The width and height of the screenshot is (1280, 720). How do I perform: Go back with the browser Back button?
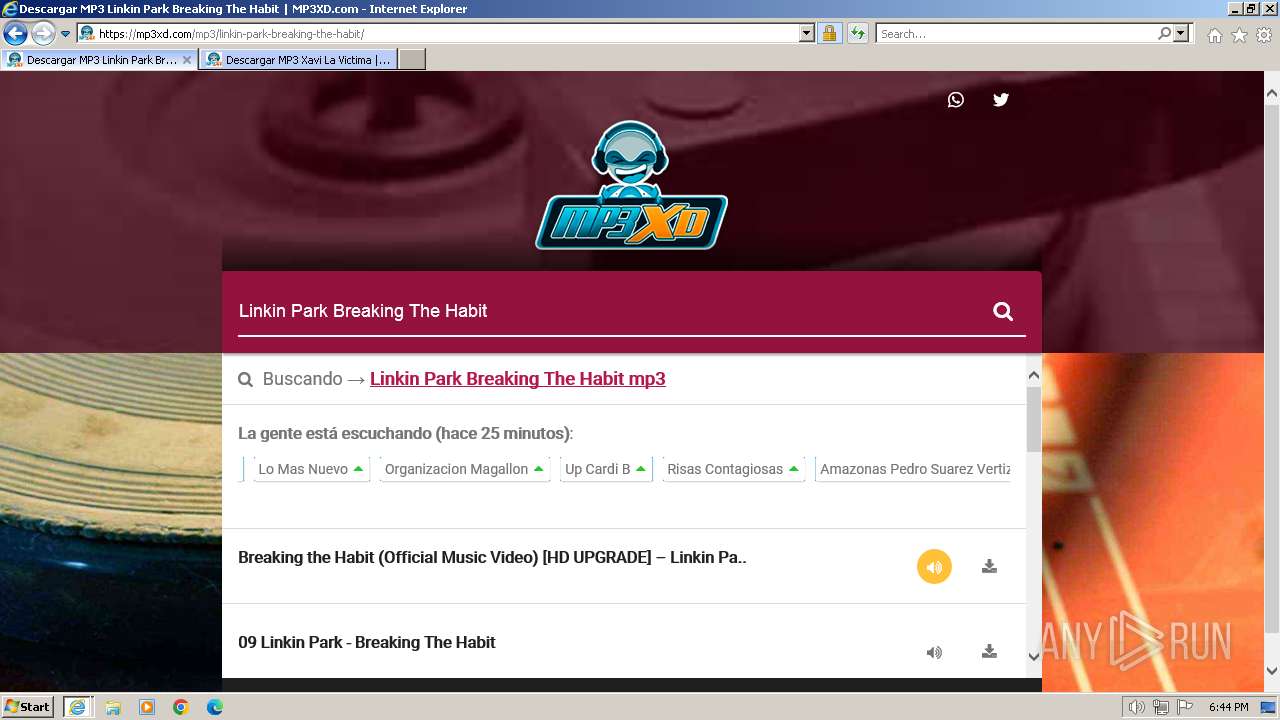(15, 34)
